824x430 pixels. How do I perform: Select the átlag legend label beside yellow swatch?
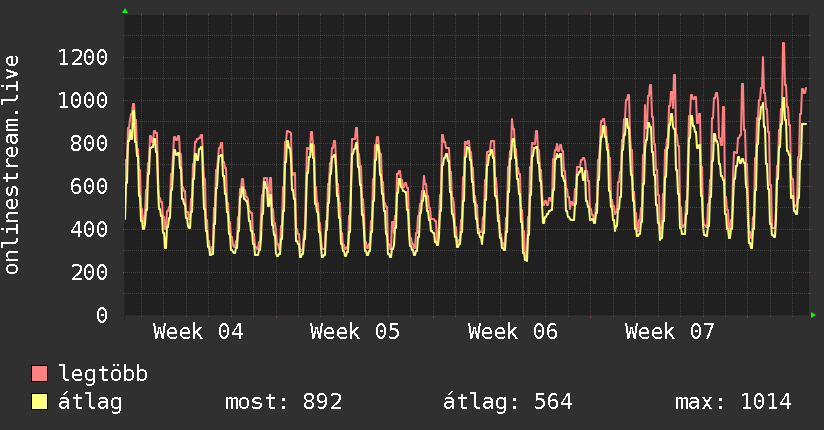click(91, 402)
